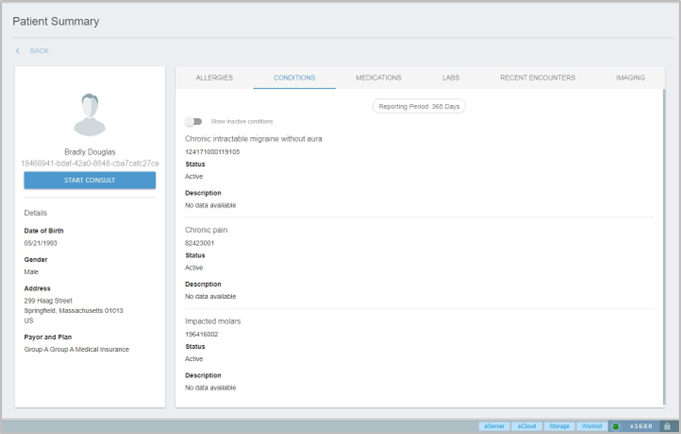681x434 pixels.
Task: Go to the Recent Encounters tab
Action: coord(537,78)
